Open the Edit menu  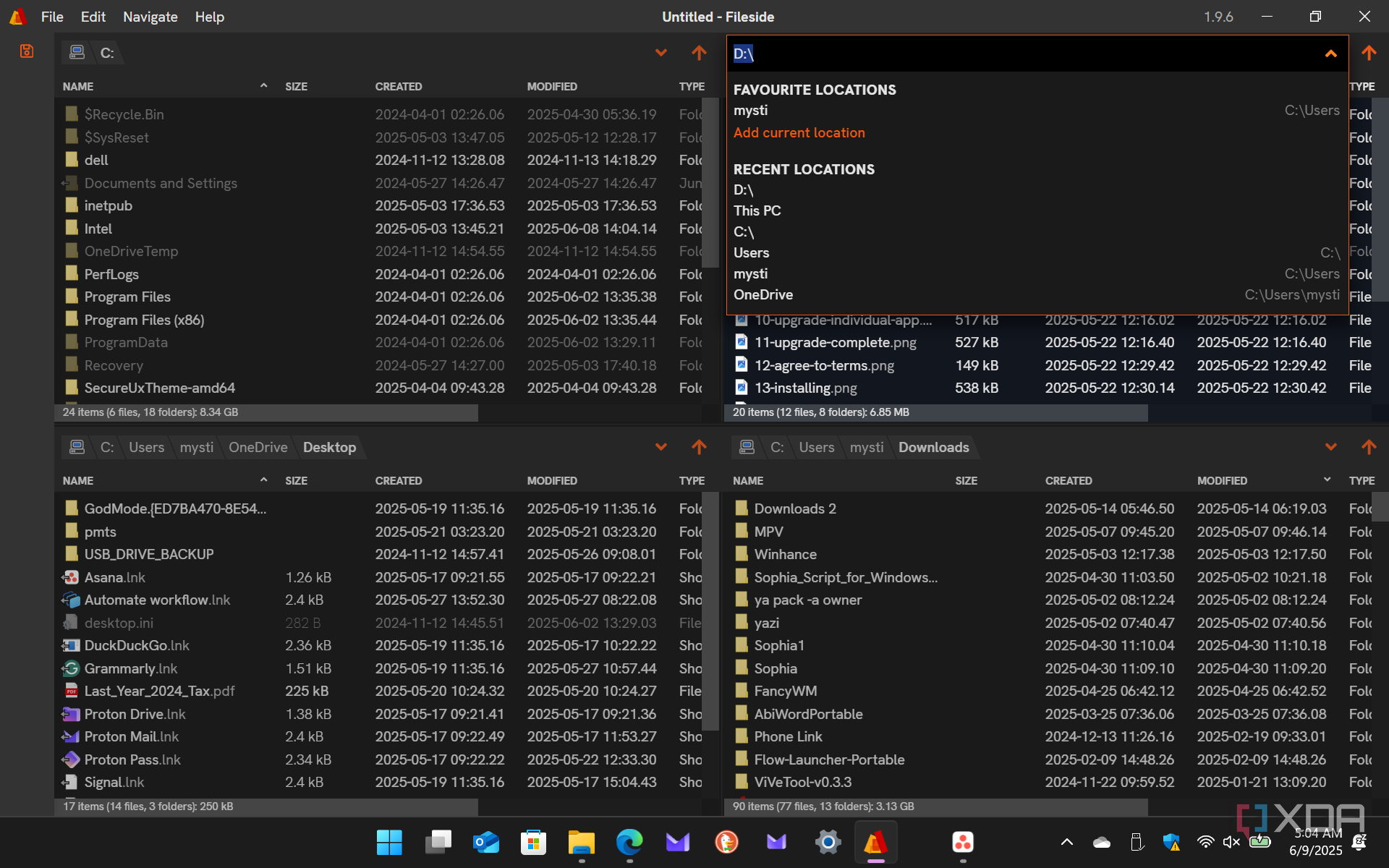[x=93, y=17]
